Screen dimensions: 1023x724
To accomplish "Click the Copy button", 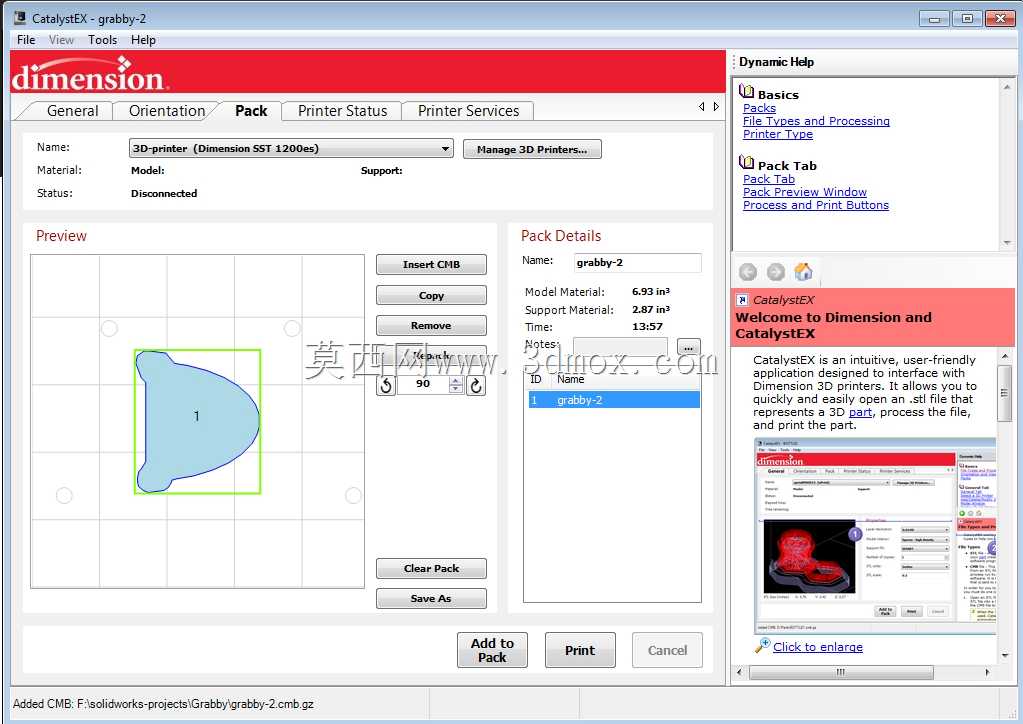I will coord(431,295).
